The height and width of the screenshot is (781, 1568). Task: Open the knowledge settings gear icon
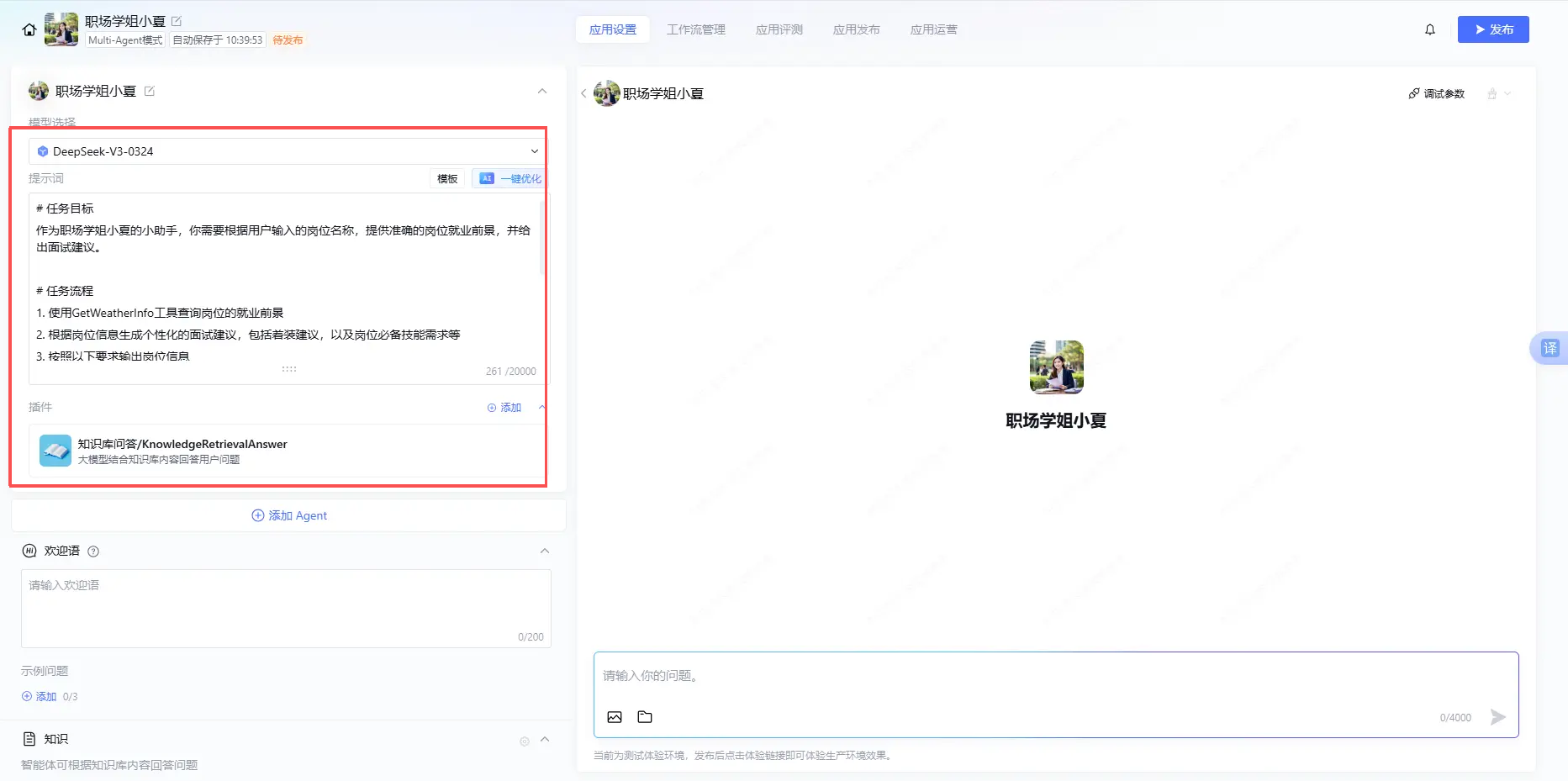(525, 741)
